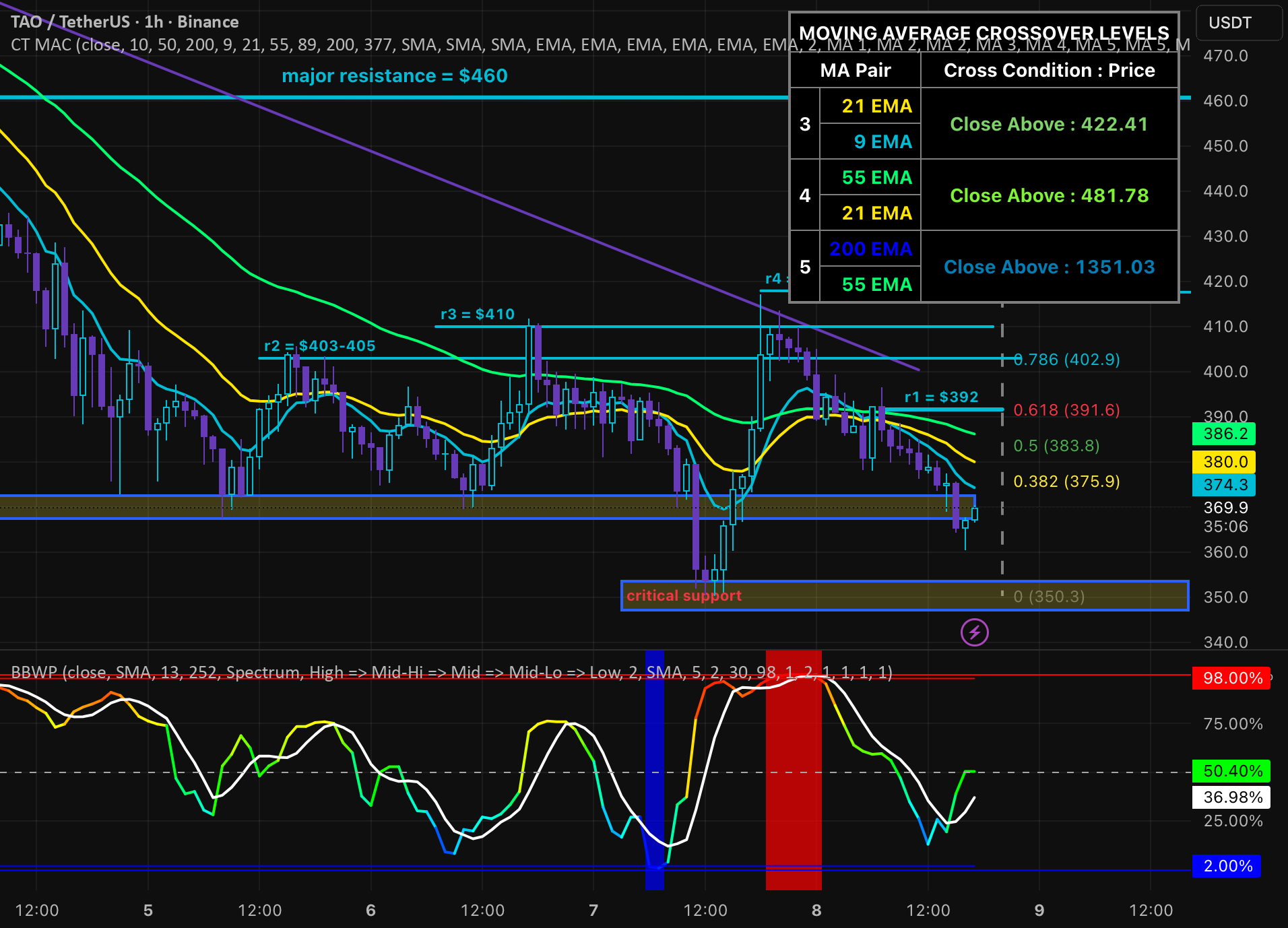This screenshot has width=1288, height=928.
Task: Click the r2 = $403-405 resistance label
Action: click(320, 345)
